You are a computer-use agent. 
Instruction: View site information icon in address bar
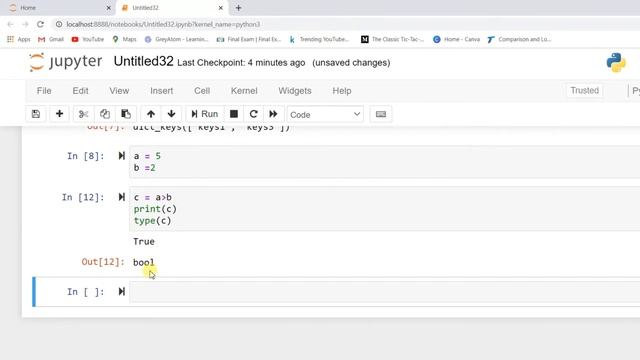59,24
